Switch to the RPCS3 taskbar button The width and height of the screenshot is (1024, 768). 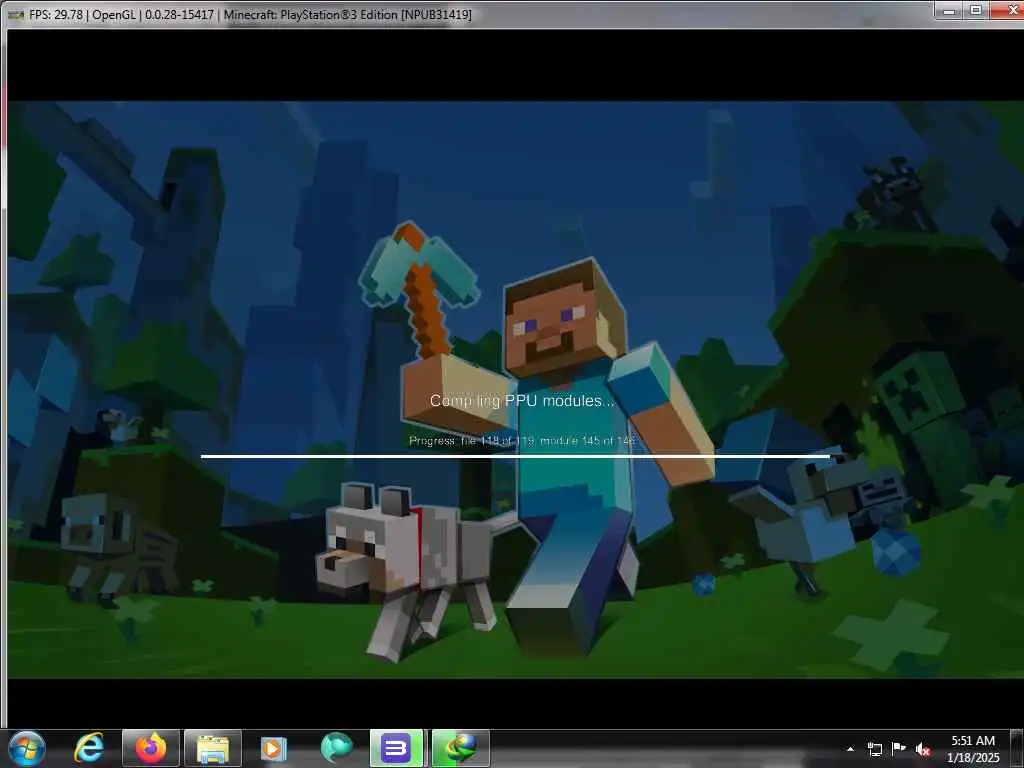click(x=396, y=748)
